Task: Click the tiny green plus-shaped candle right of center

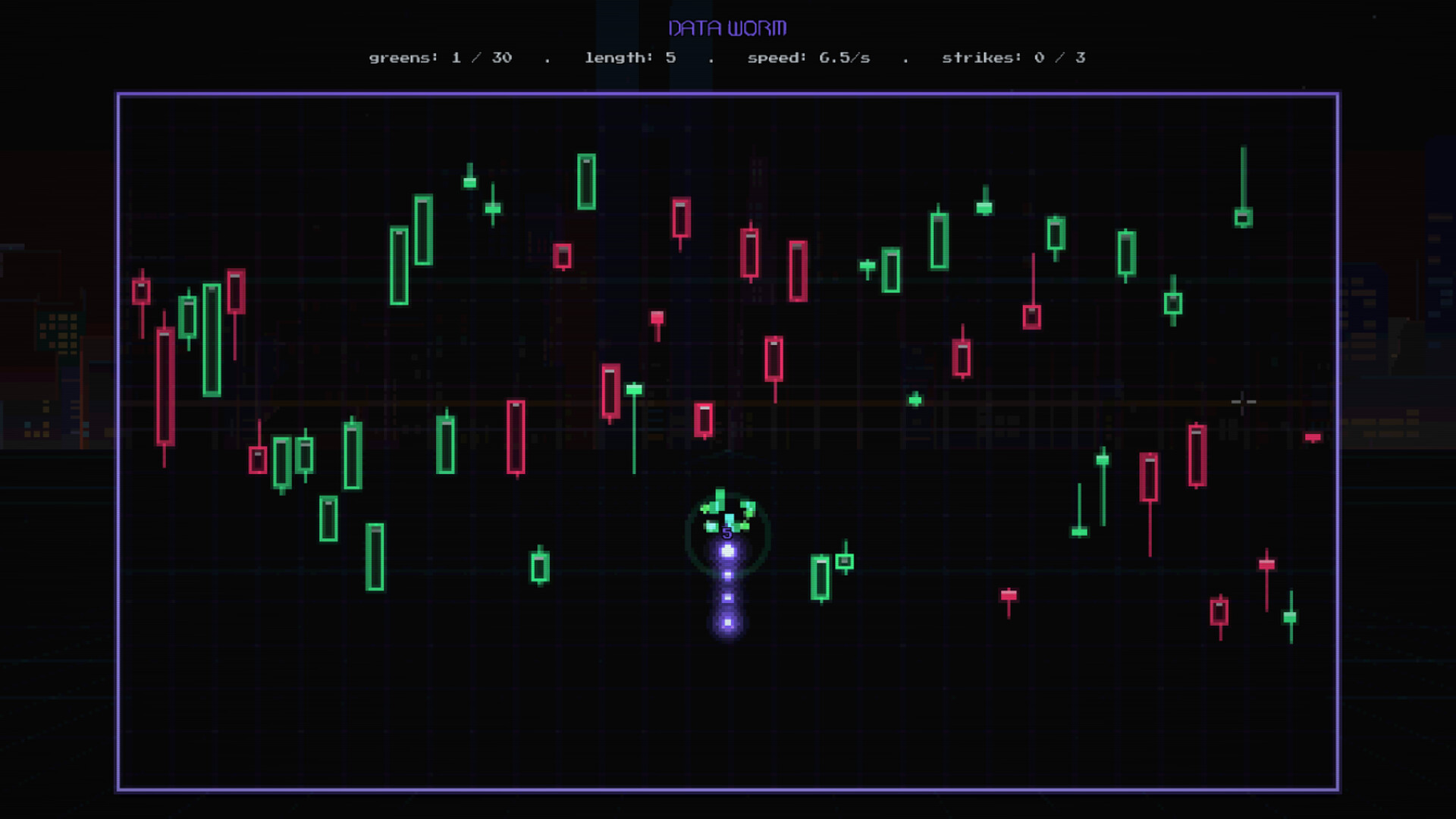Action: 915,400
